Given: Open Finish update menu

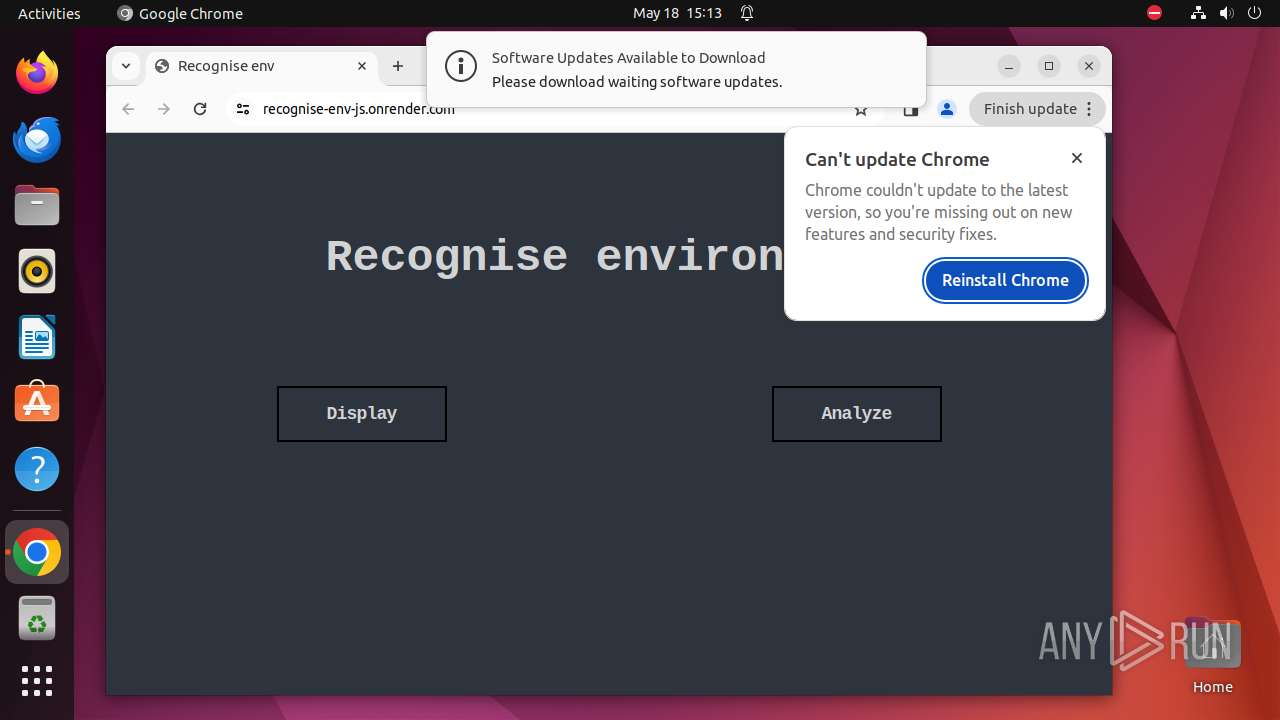Looking at the screenshot, I should [x=1037, y=109].
